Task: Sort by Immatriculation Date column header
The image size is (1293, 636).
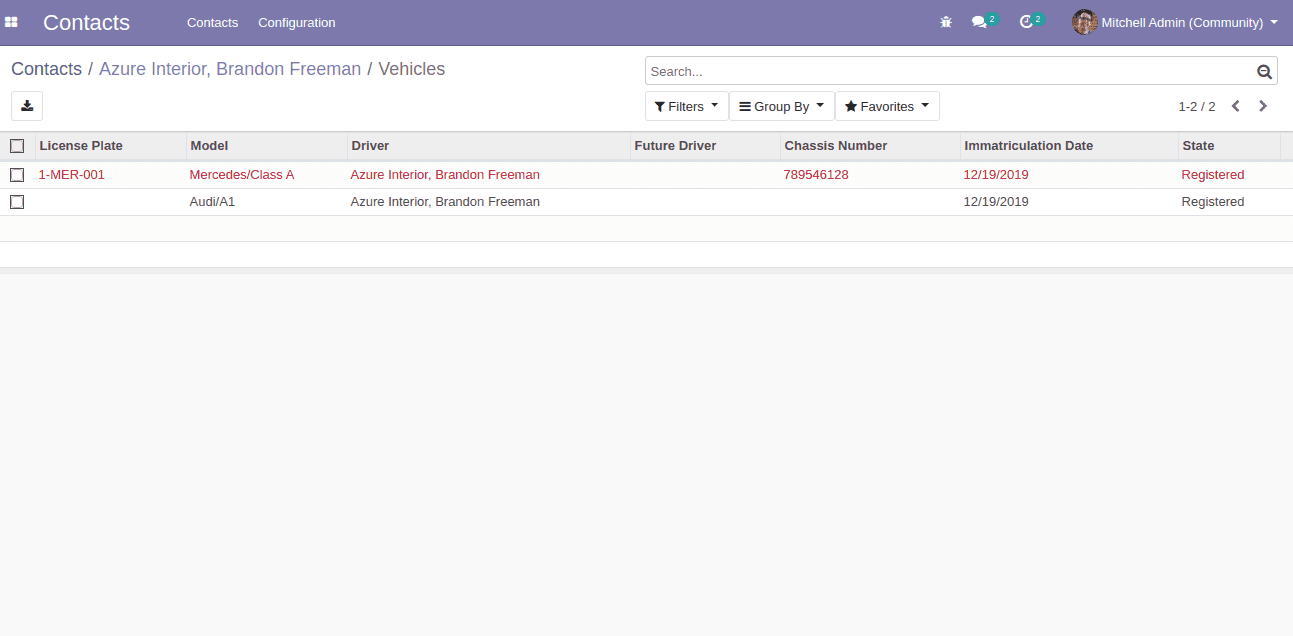Action: click(1069, 146)
